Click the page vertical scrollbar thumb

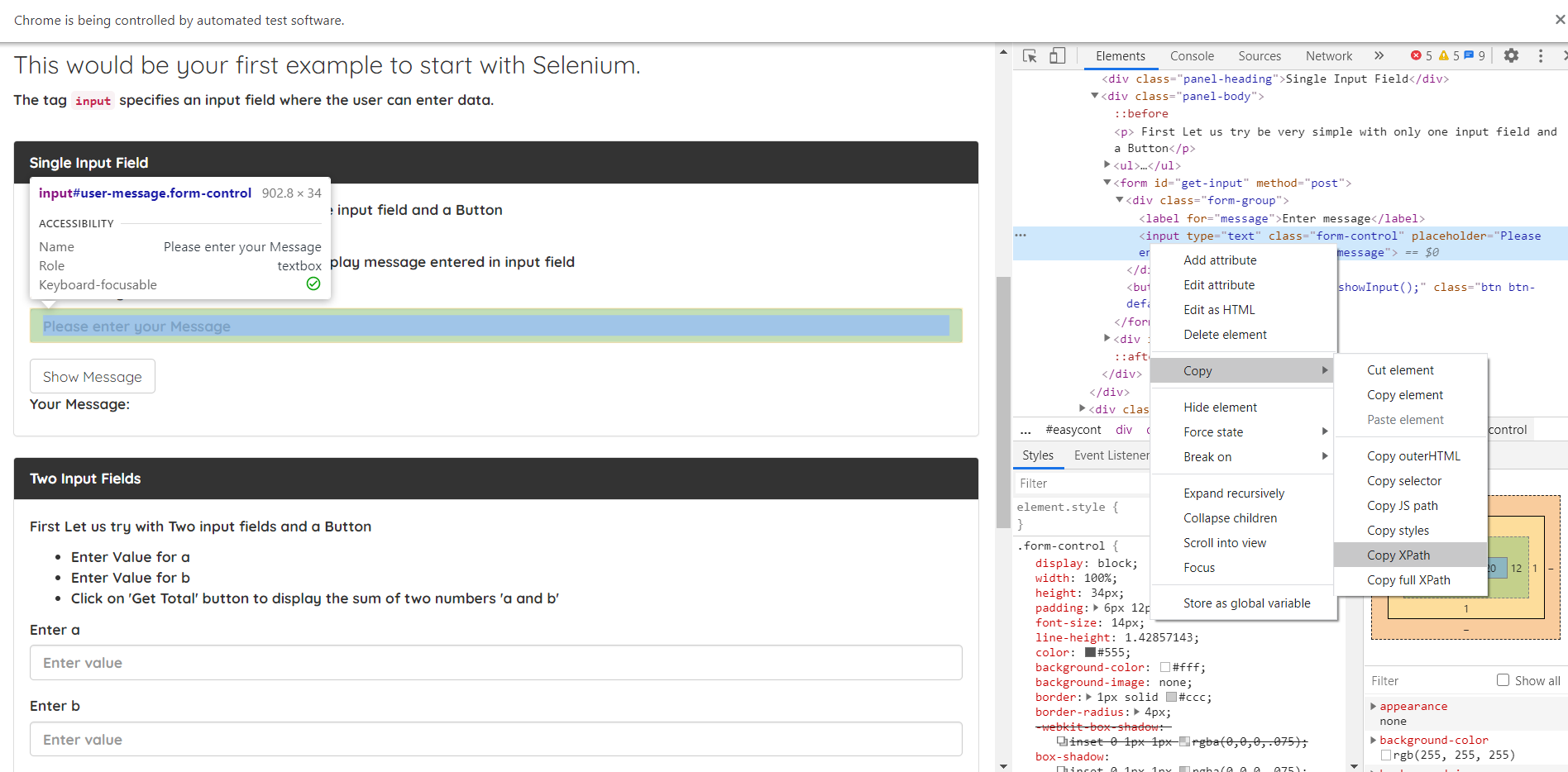pos(1003,403)
